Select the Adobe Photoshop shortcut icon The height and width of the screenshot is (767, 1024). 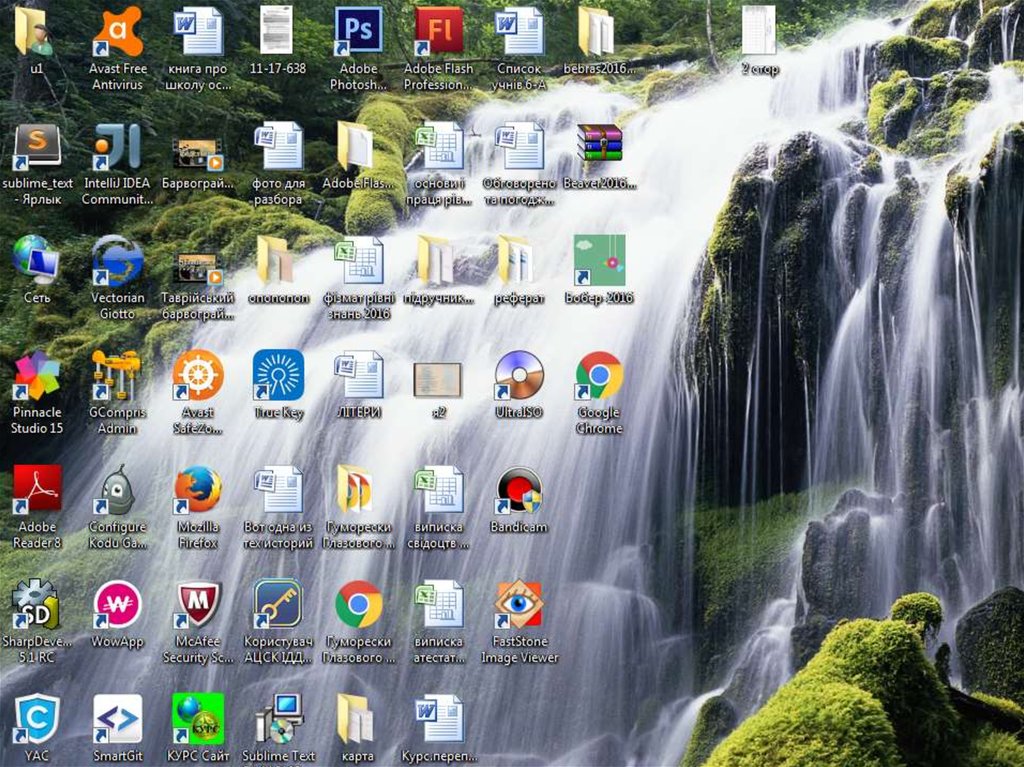coord(357,33)
